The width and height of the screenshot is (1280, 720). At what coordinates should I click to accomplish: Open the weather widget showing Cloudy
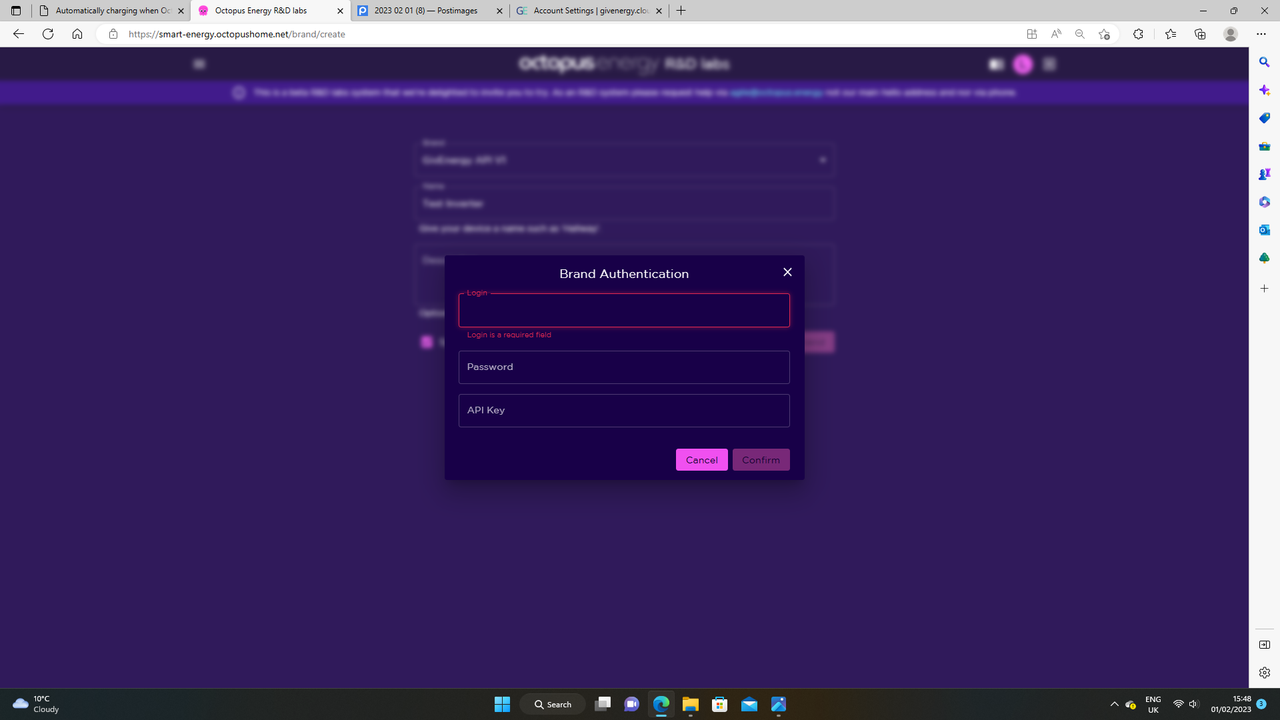click(x=35, y=704)
